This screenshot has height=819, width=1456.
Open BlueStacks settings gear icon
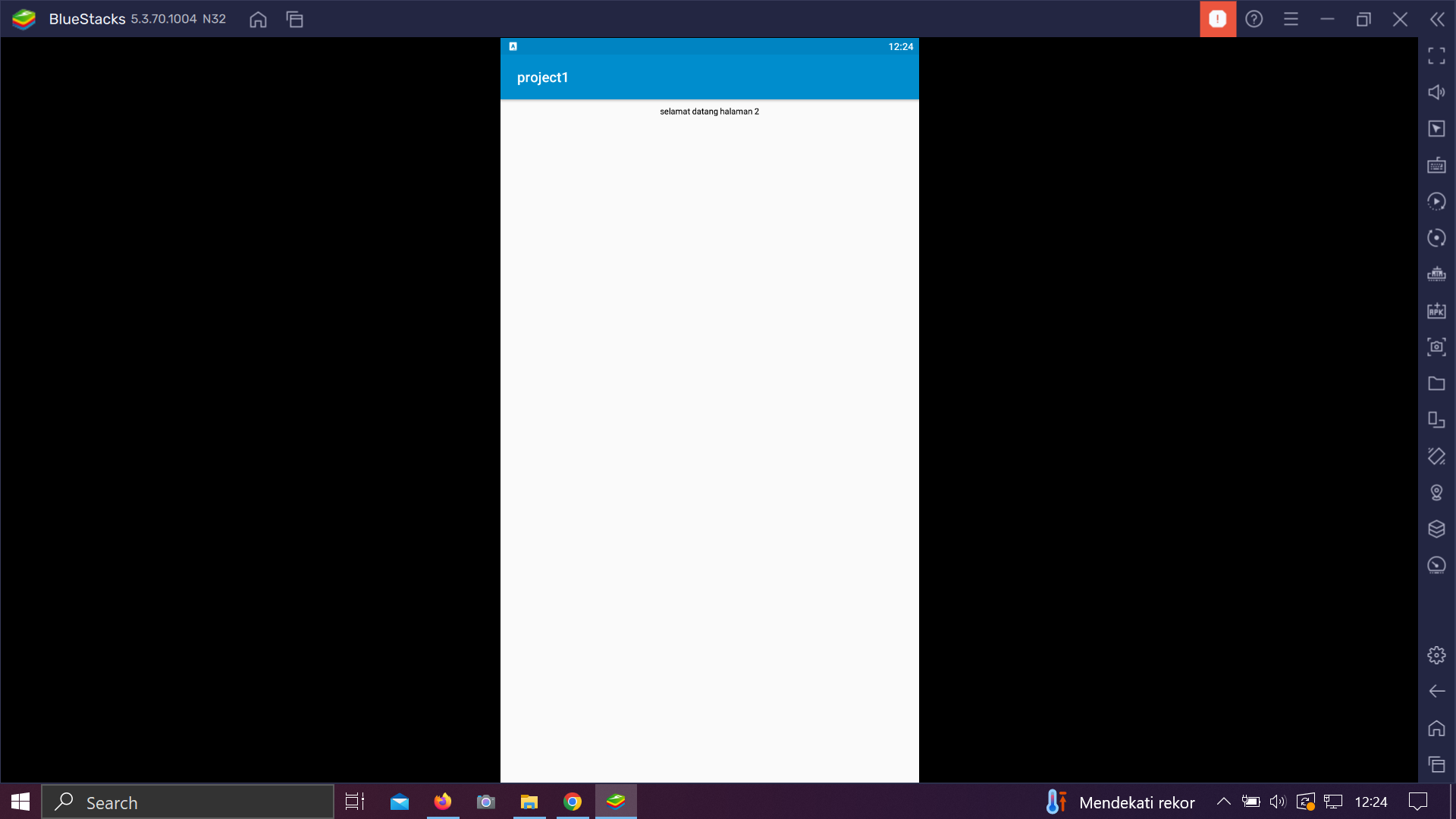(1436, 655)
